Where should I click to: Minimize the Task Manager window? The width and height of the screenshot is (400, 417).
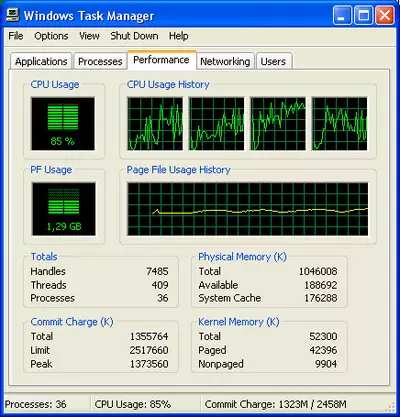pyautogui.click(x=342, y=15)
